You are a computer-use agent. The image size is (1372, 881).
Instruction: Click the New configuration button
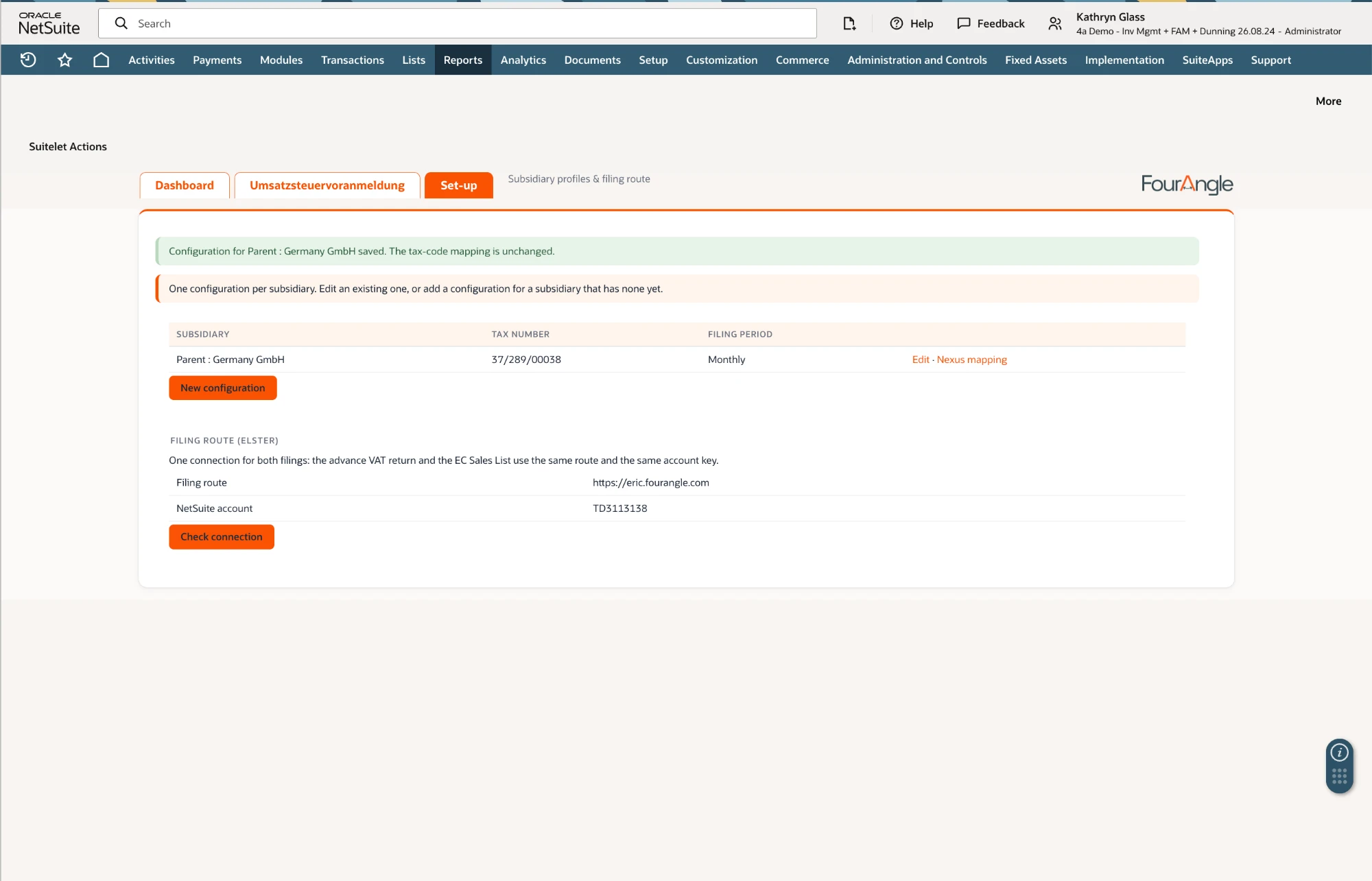tap(223, 388)
